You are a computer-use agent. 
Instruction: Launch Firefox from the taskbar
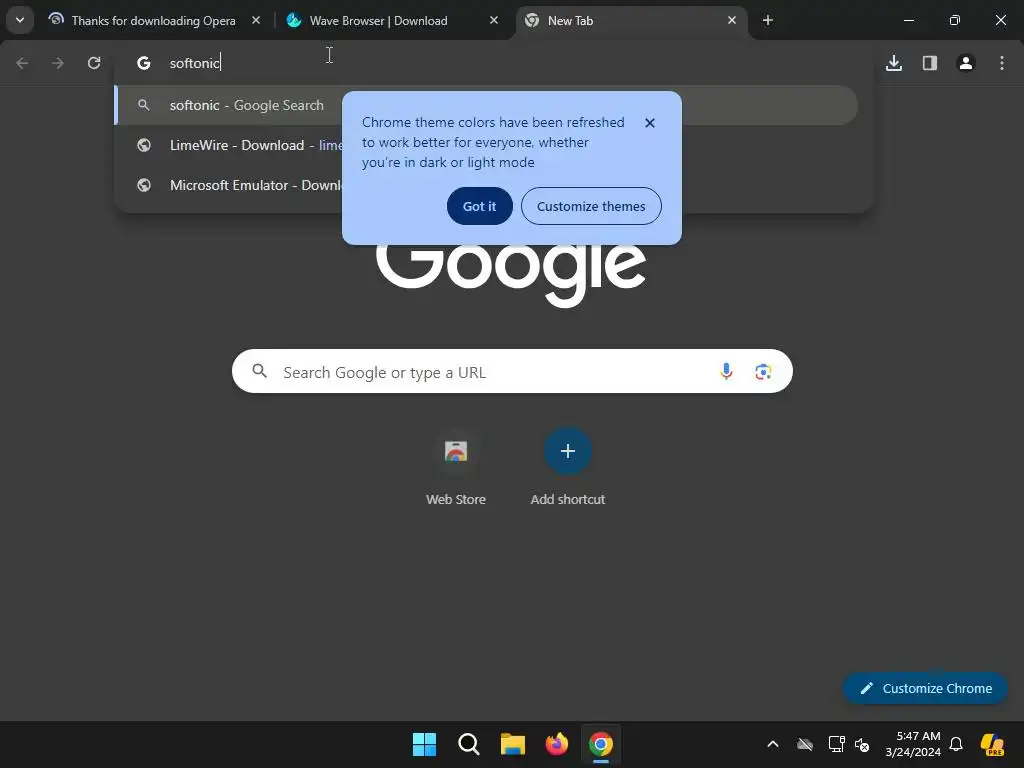(556, 744)
